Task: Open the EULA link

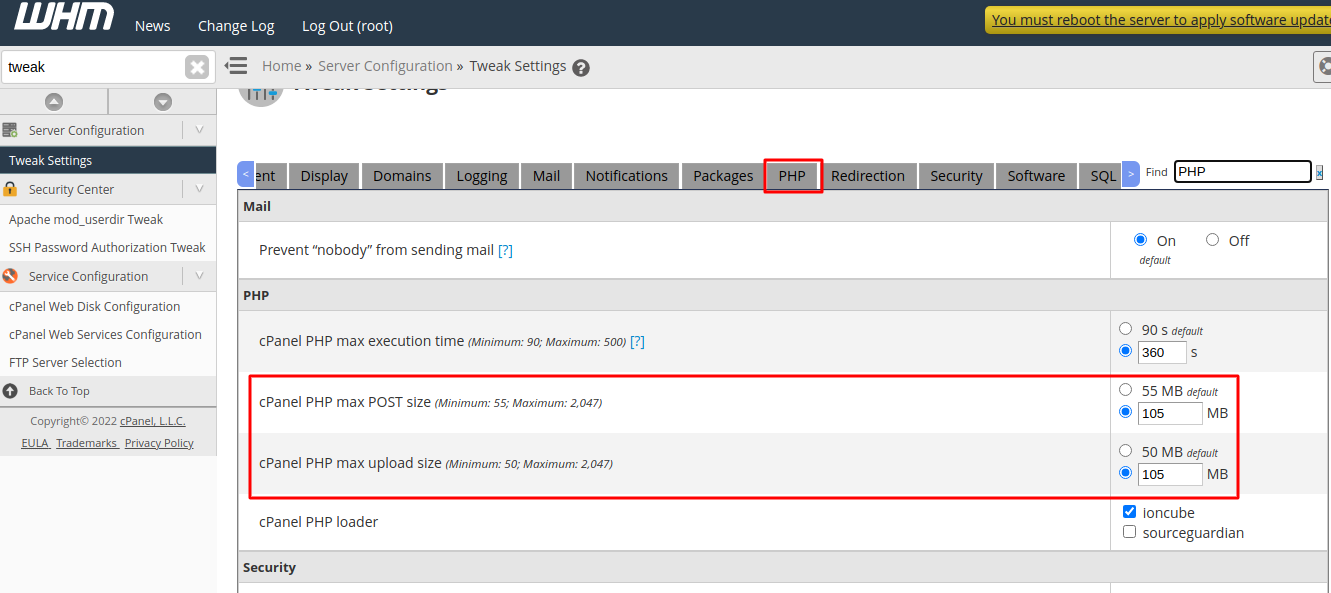Action: (35, 443)
